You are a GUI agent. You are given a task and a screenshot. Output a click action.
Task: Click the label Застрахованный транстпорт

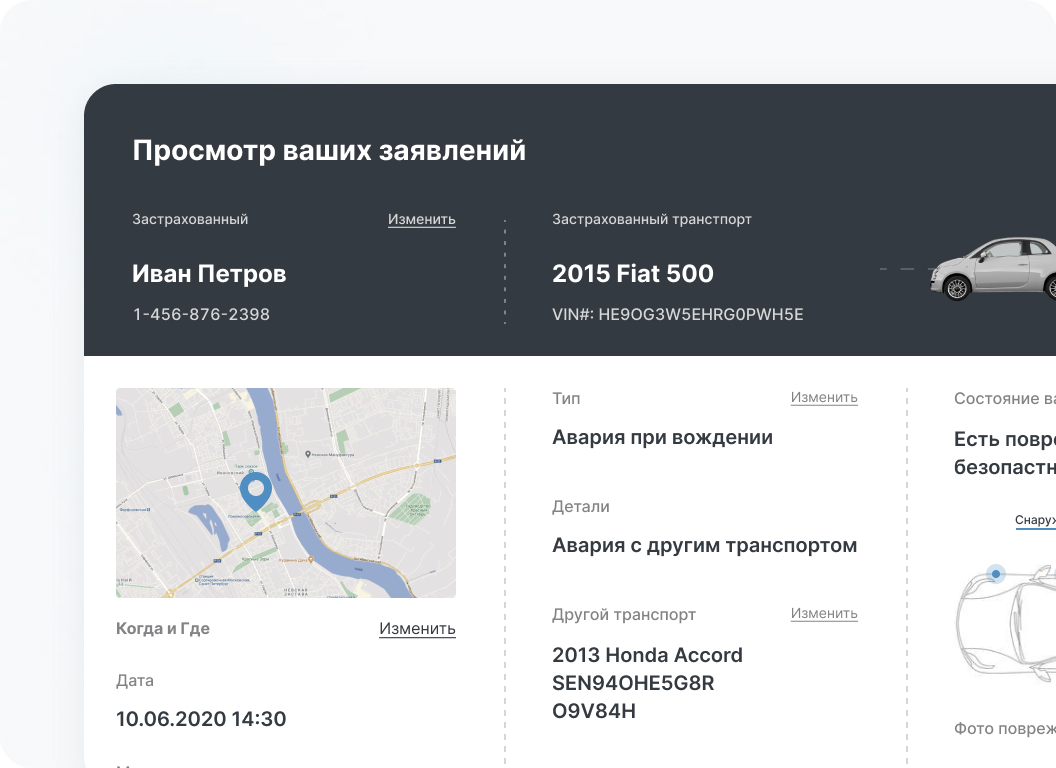(651, 219)
